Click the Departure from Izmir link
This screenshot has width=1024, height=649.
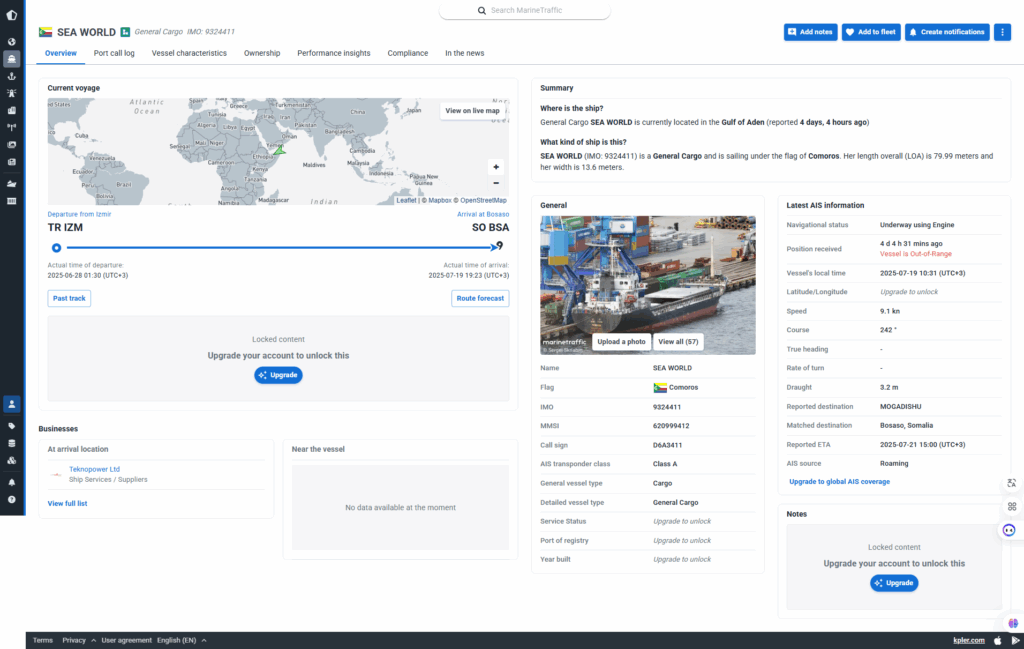[79, 214]
